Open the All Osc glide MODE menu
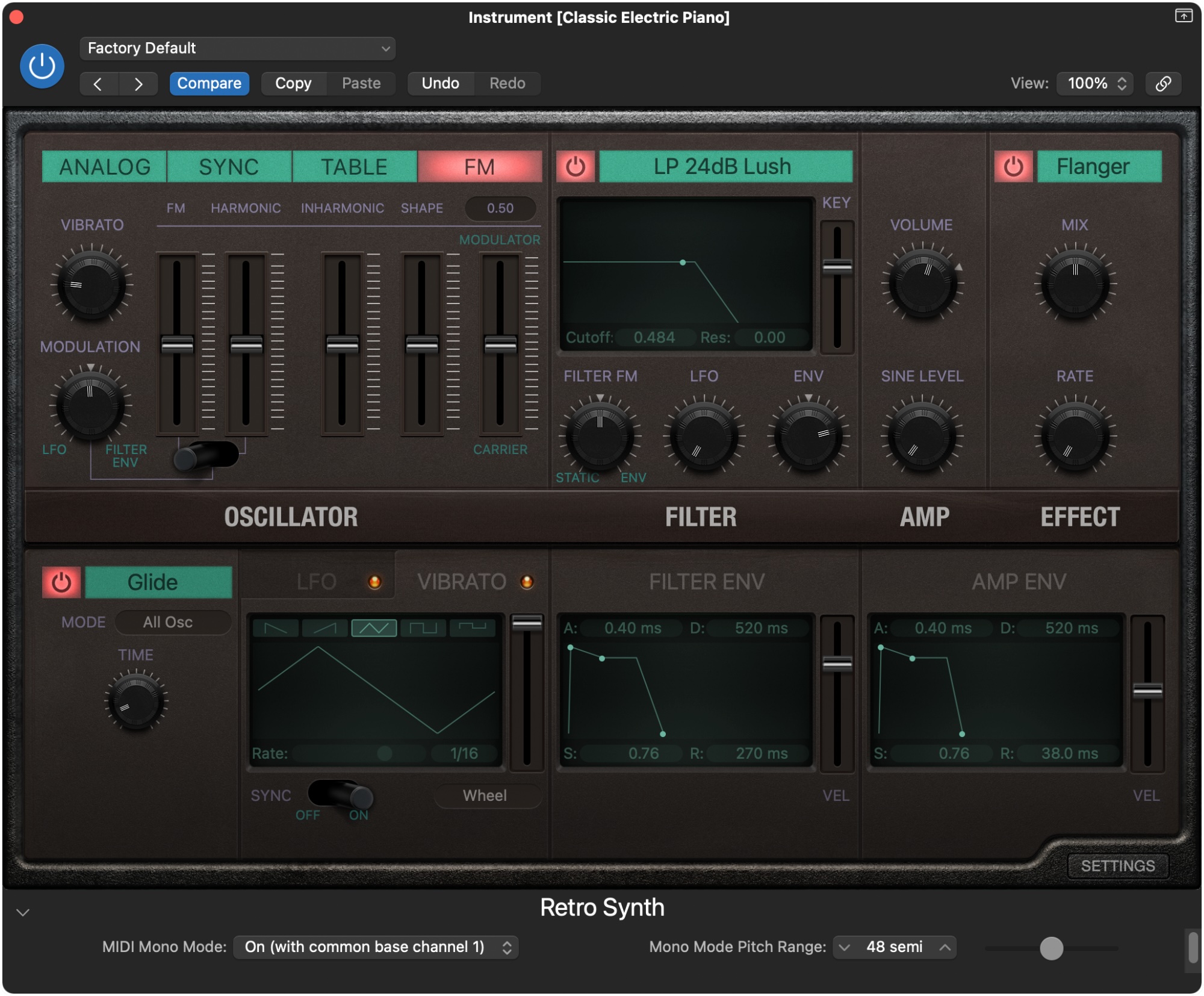This screenshot has height=996, width=1204. (173, 622)
